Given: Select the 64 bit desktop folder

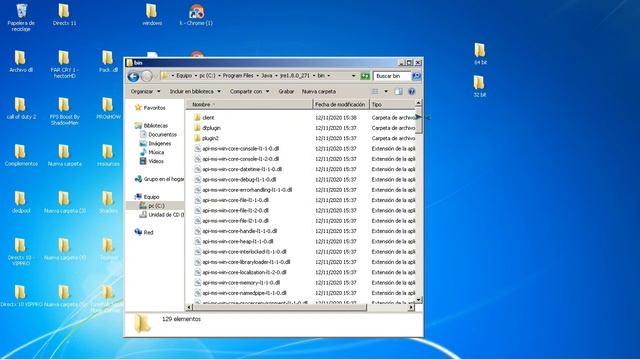Looking at the screenshot, I should pyautogui.click(x=480, y=54).
